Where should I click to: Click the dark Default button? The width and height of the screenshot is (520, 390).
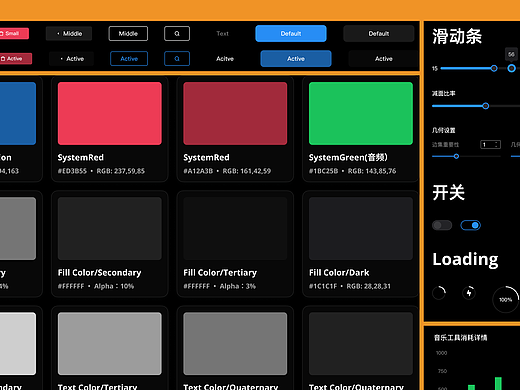pos(379,33)
